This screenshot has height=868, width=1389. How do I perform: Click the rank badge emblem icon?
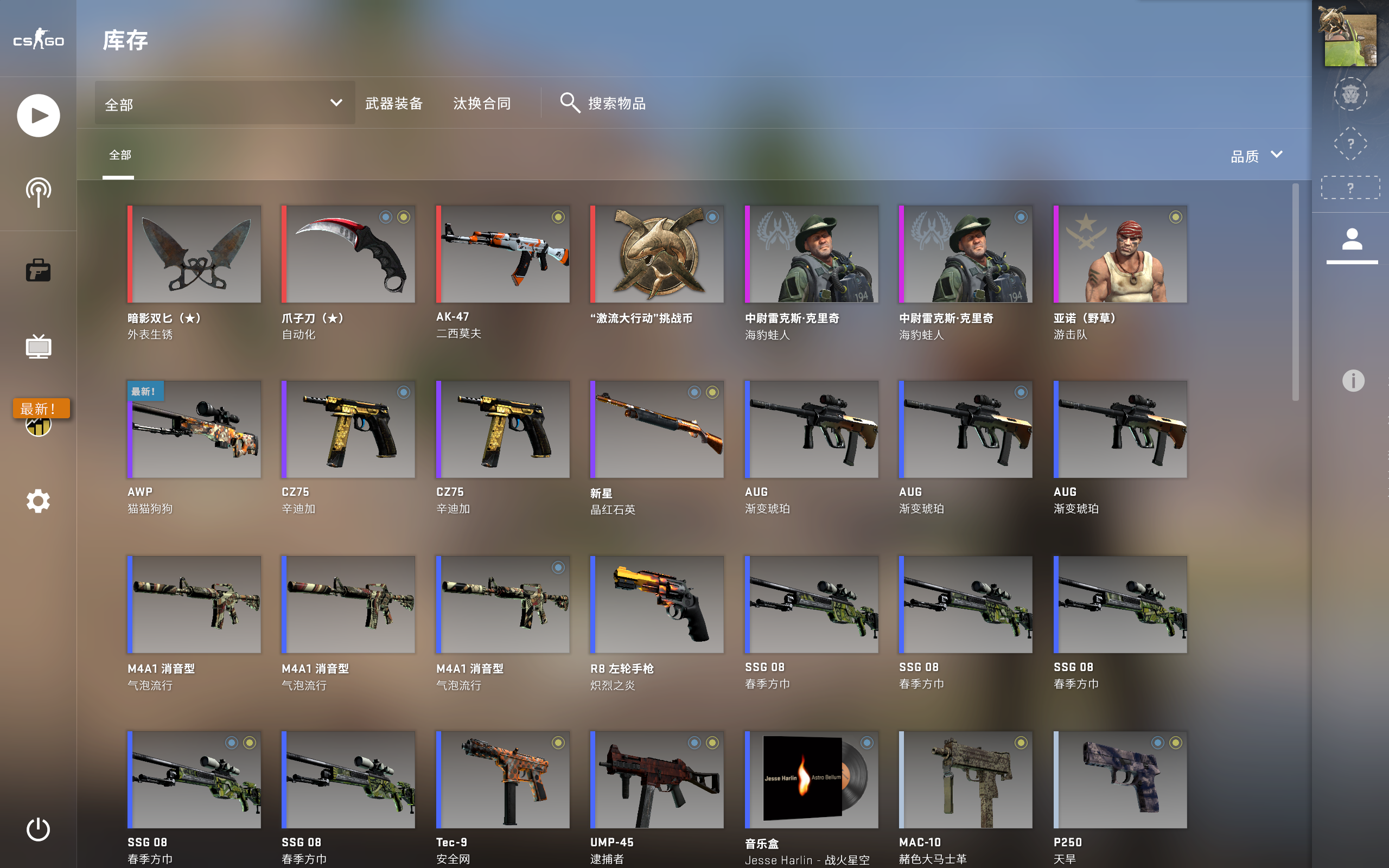point(1350,93)
